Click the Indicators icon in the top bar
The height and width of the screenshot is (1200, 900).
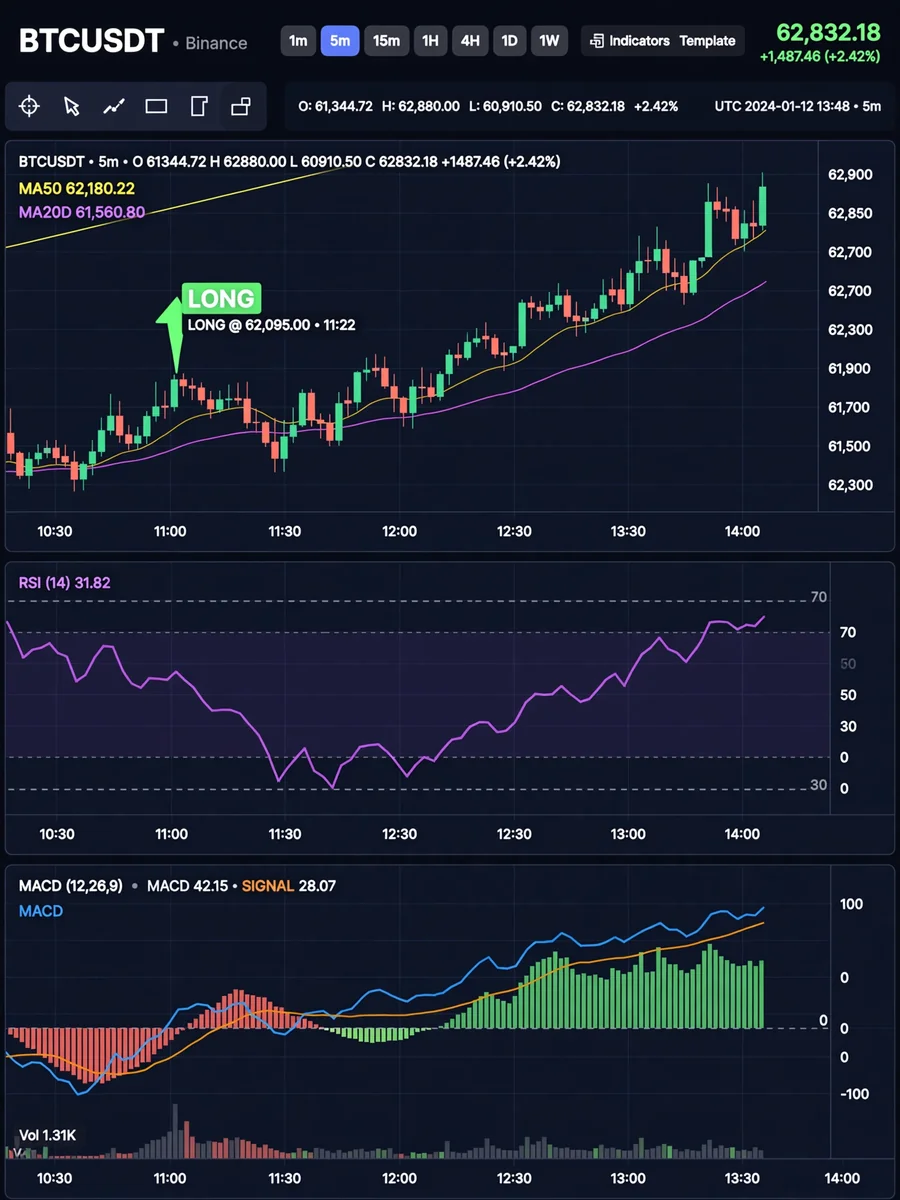pos(597,41)
